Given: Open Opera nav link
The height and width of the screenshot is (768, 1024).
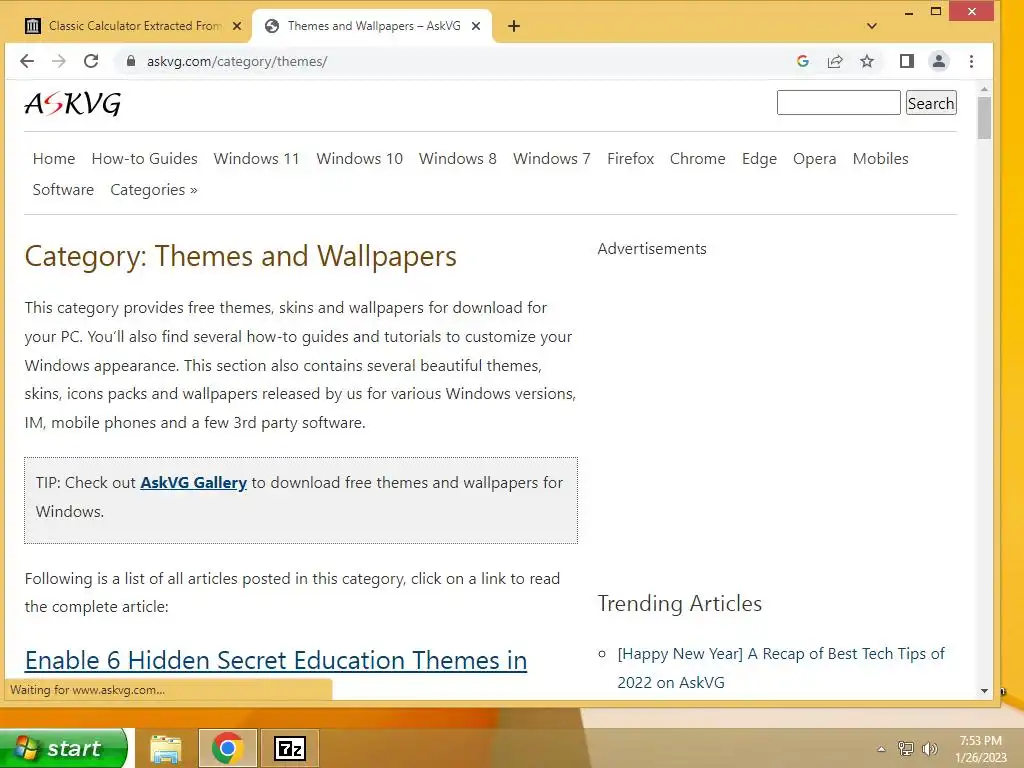Looking at the screenshot, I should click(x=814, y=159).
